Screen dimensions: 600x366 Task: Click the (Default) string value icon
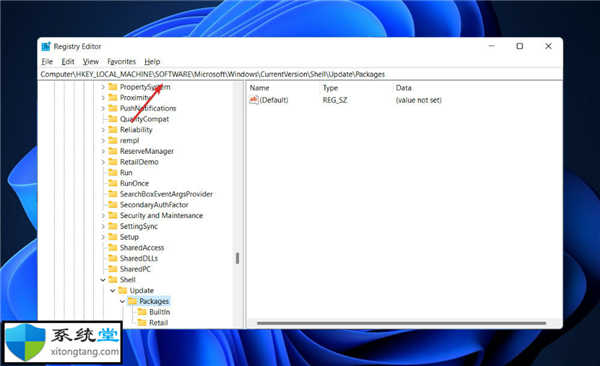point(254,100)
